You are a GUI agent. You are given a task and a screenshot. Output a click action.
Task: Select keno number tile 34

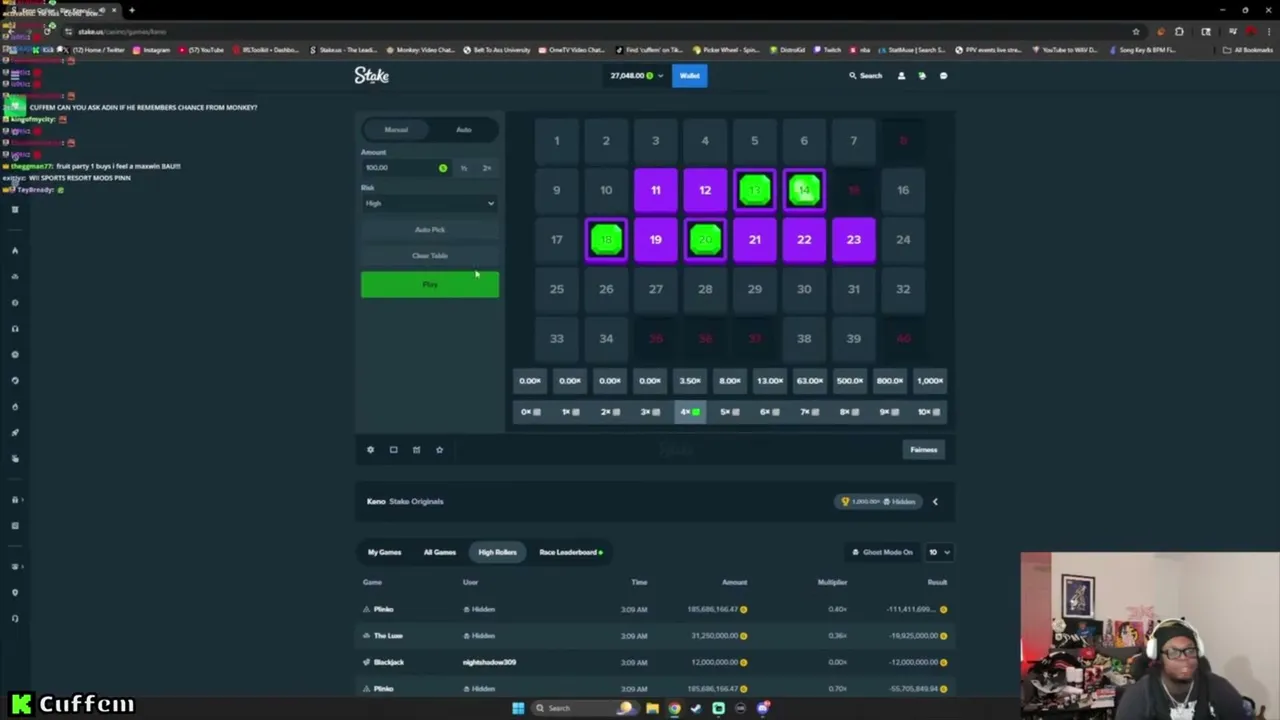pos(606,339)
